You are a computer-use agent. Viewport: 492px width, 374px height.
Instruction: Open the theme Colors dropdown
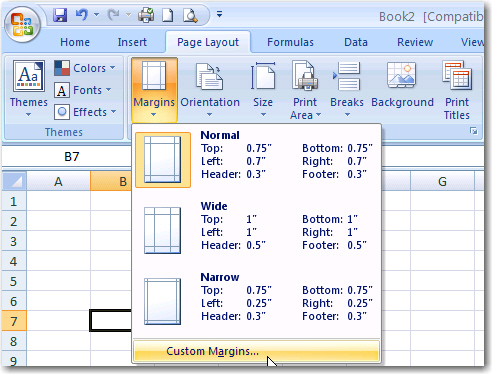[x=85, y=68]
